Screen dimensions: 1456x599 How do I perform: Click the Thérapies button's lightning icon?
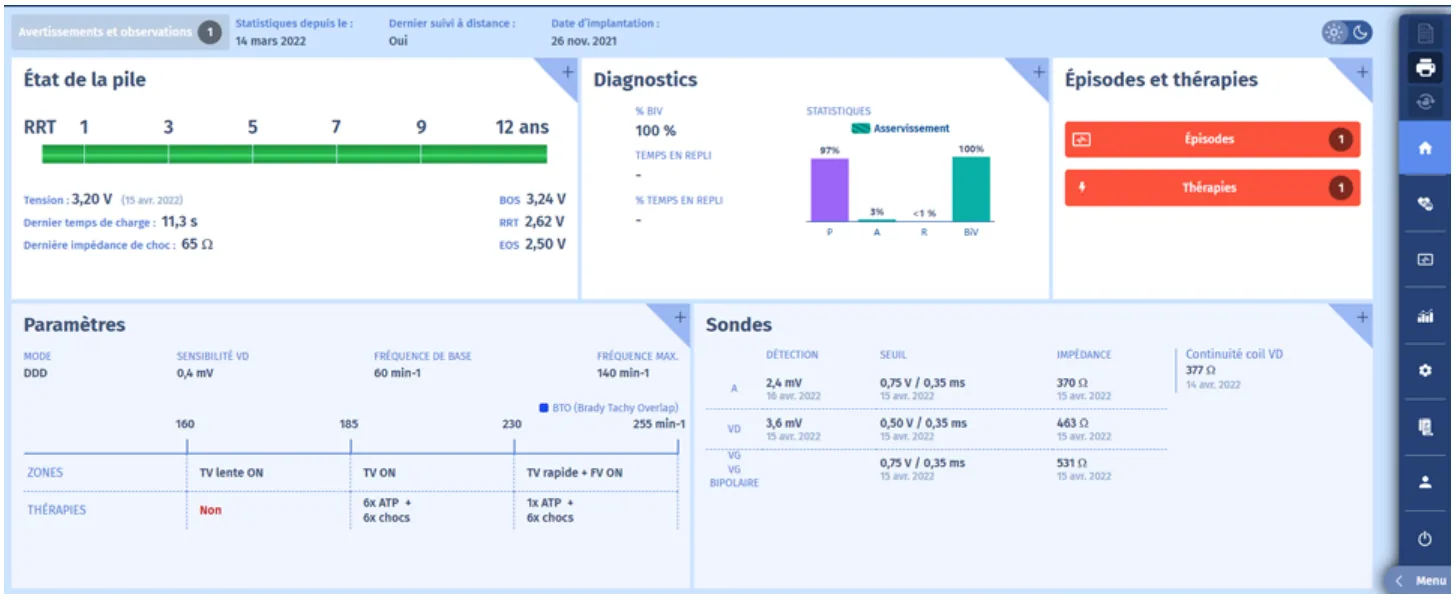(x=1080, y=187)
